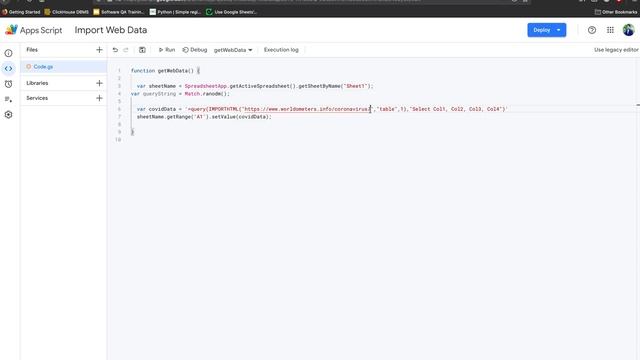Screen dimensions: 640x360
Task: Rename the Import Web Data project title
Action: tap(111, 30)
